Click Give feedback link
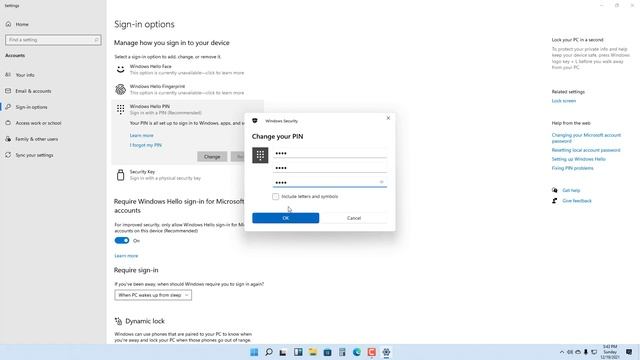The image size is (640, 360). [x=577, y=201]
